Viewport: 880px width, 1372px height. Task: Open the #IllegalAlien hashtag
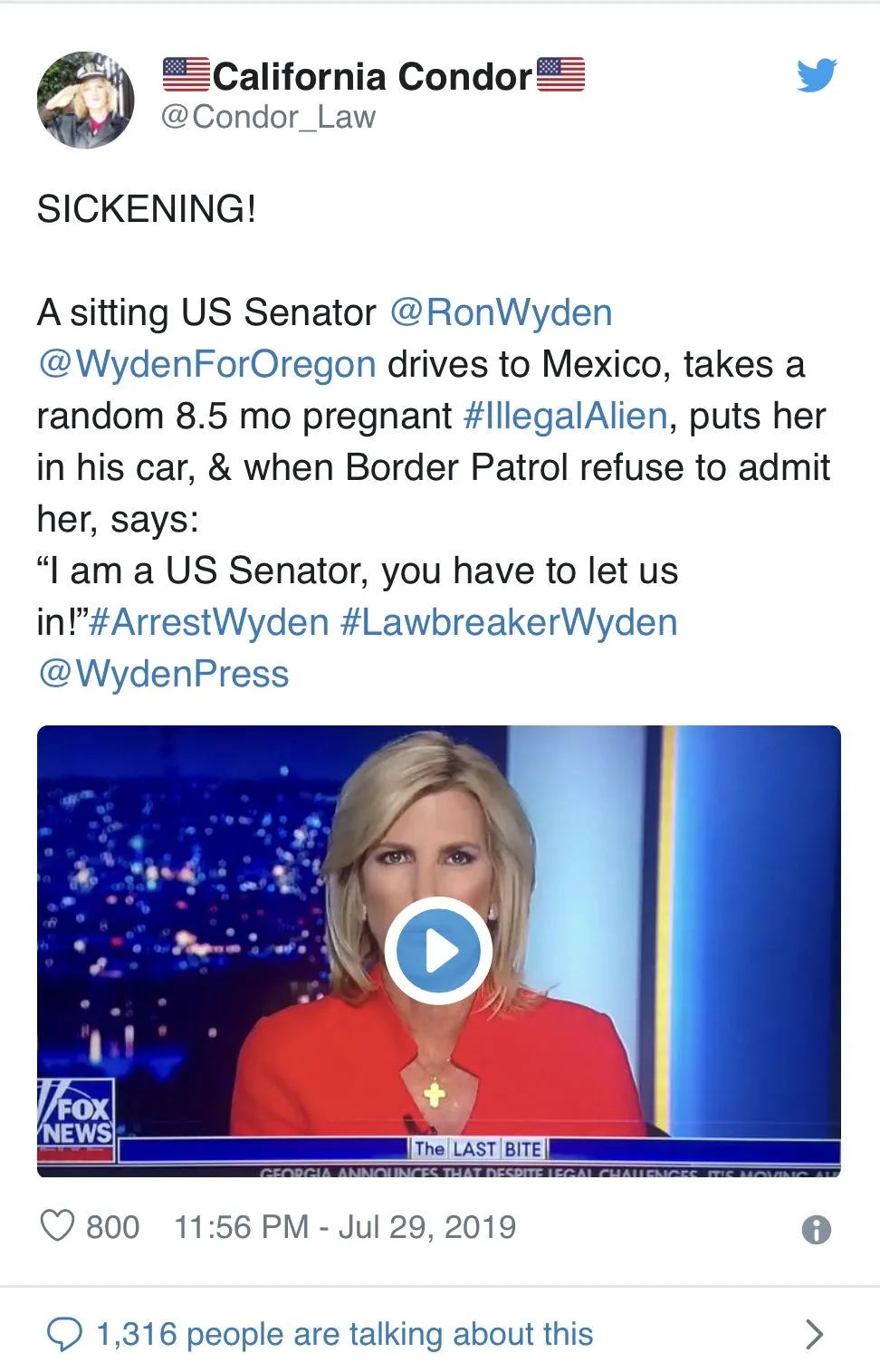pos(565,416)
